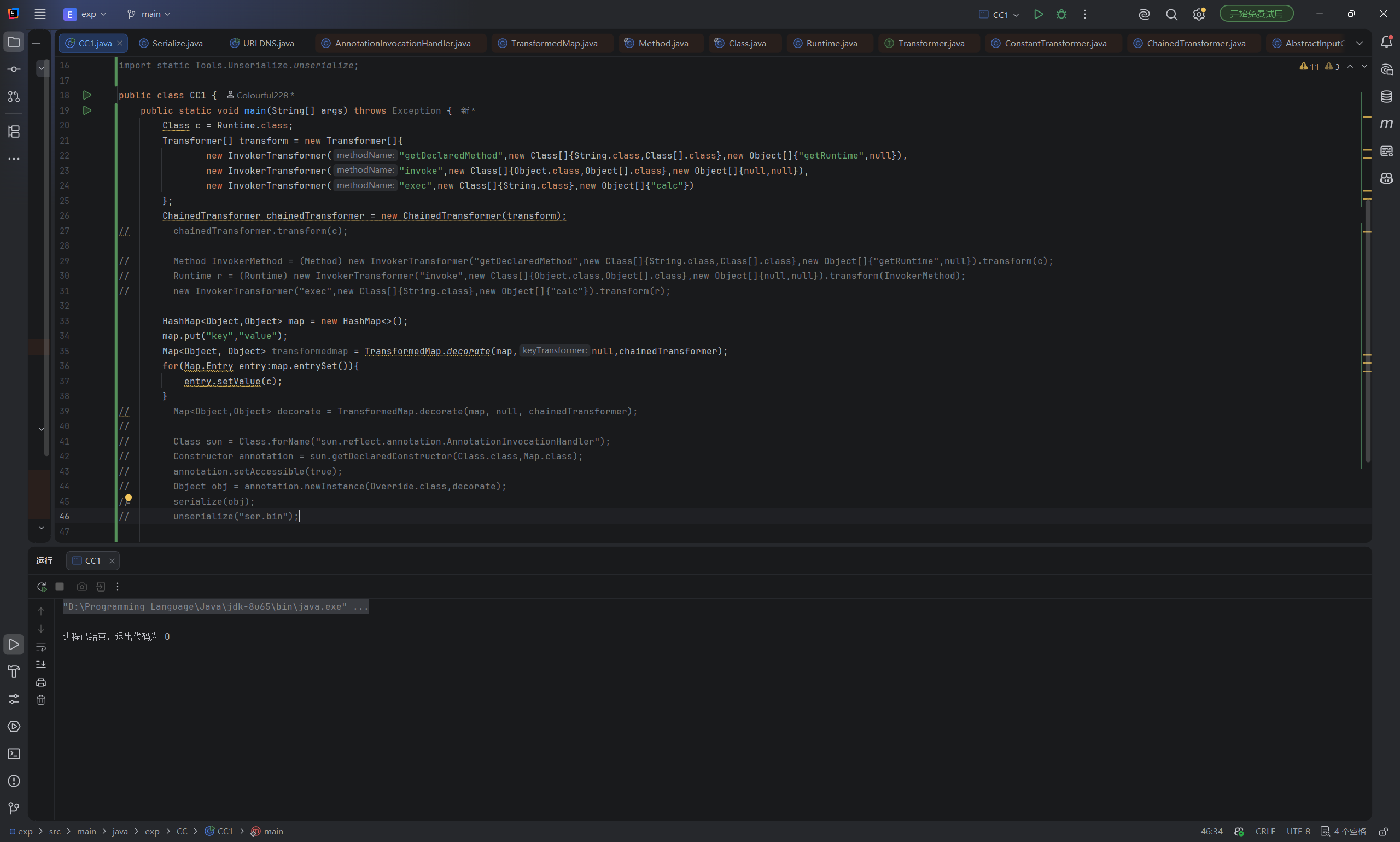The height and width of the screenshot is (842, 1400).
Task: Toggle read-only lock icon in status bar
Action: [1384, 831]
